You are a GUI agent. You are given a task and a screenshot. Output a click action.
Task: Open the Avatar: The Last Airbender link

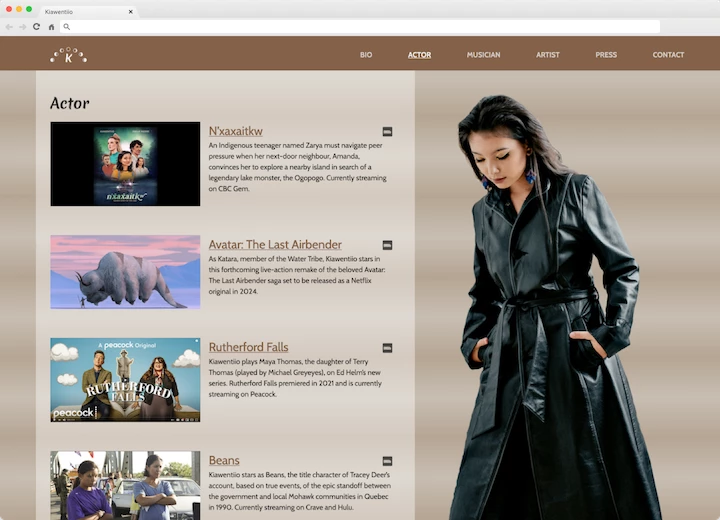[275, 245]
